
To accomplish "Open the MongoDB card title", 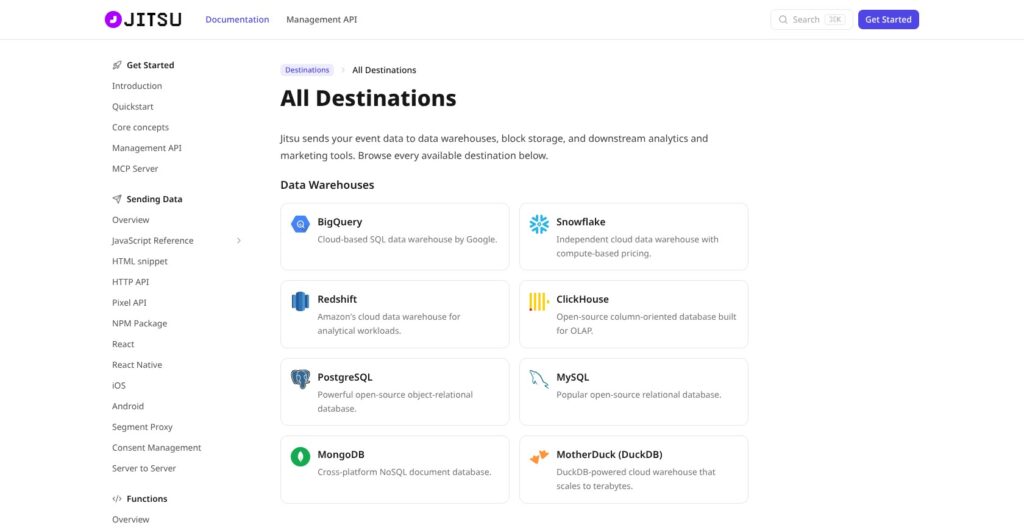I will (x=341, y=454).
